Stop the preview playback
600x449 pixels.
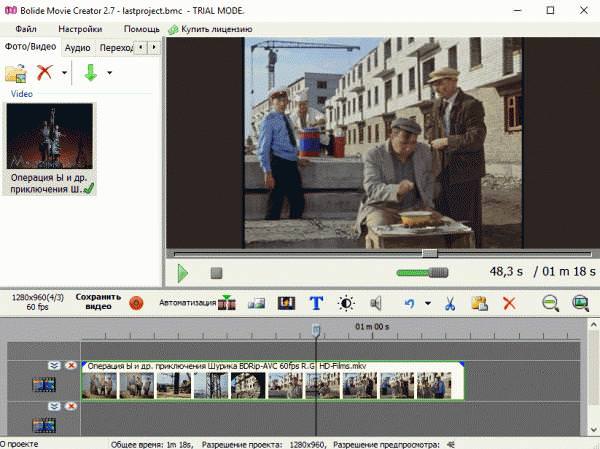[216, 273]
